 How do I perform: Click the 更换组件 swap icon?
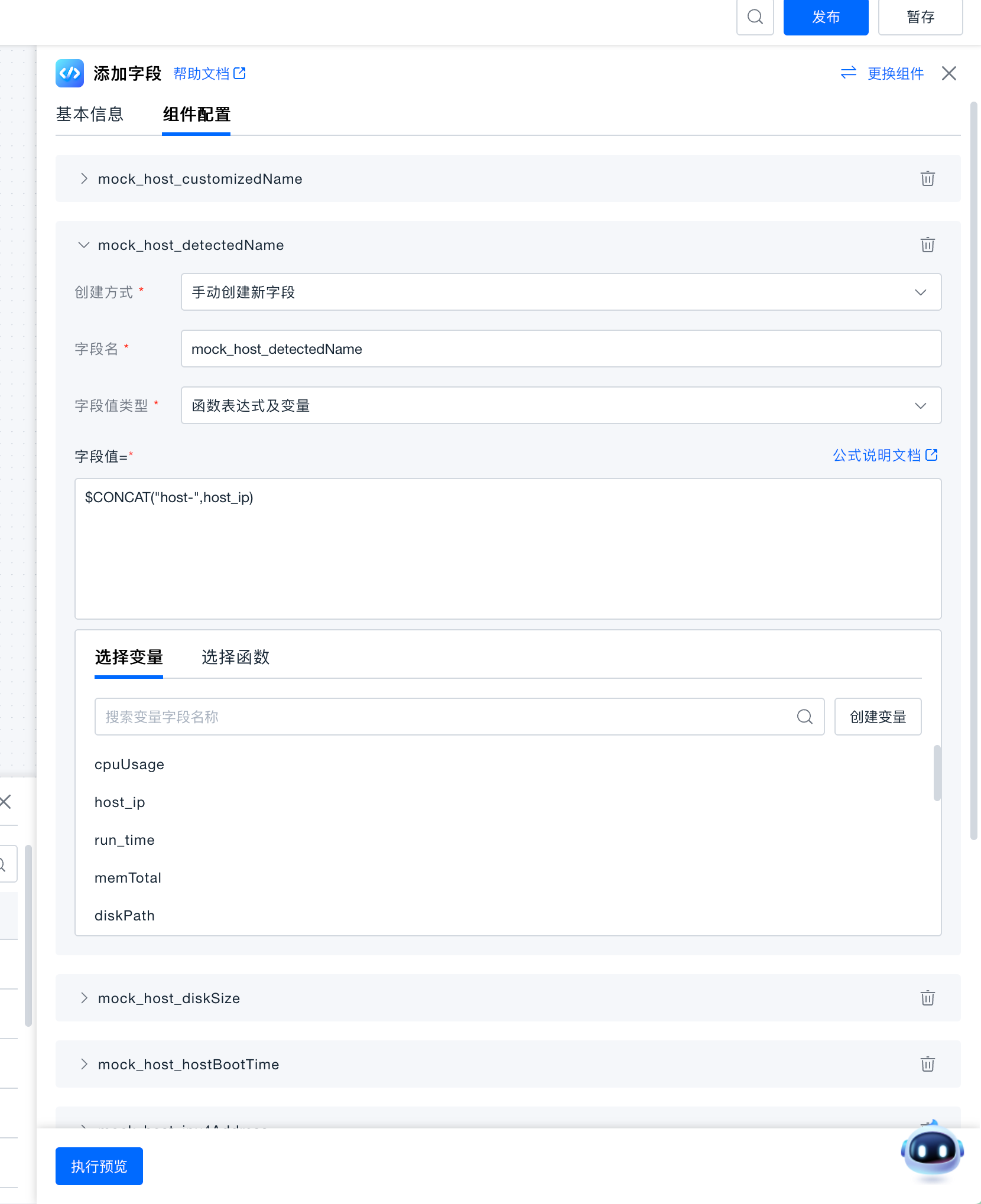coord(849,73)
